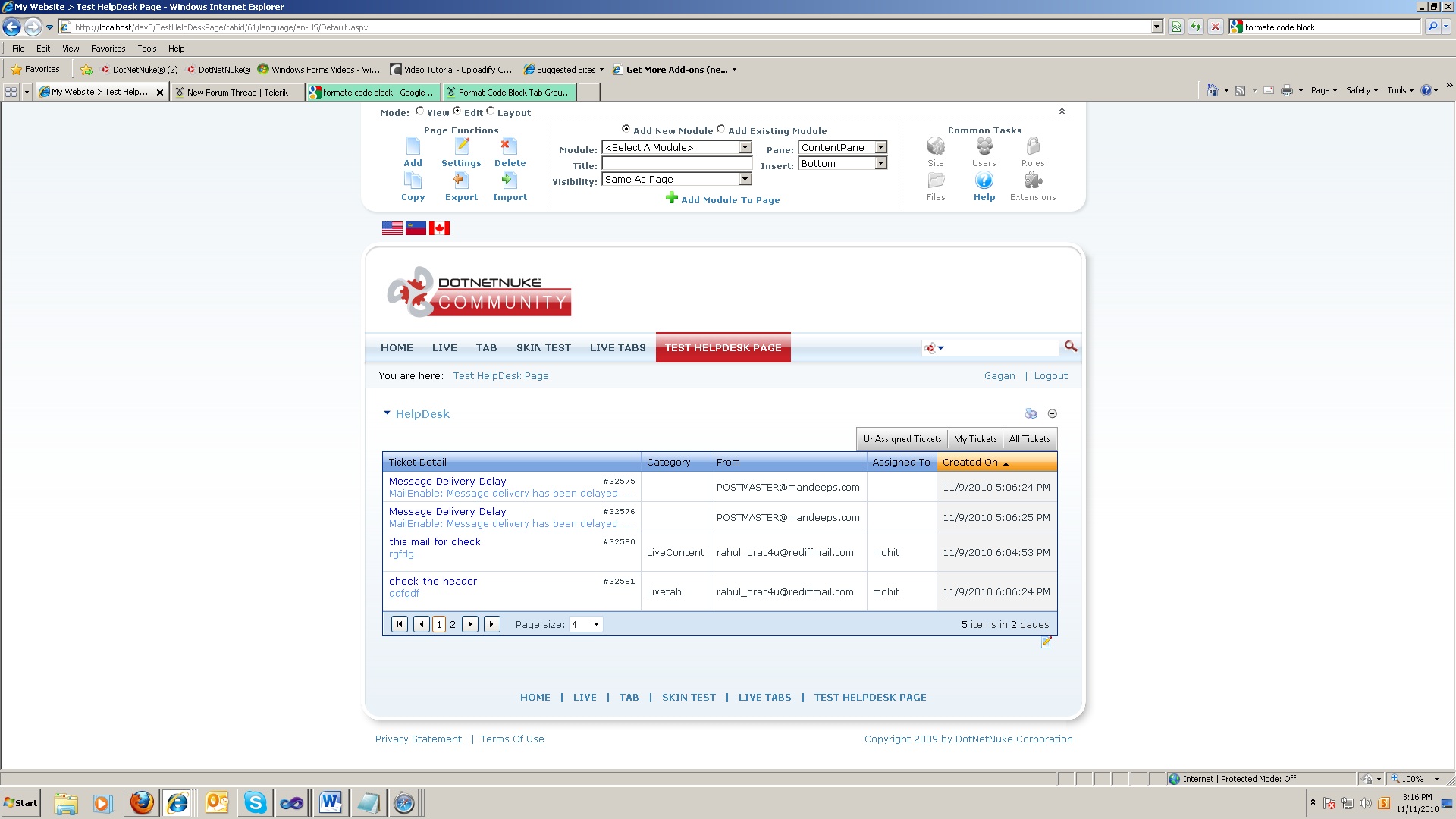The width and height of the screenshot is (1456, 819).
Task: Open Firefox from the taskbar
Action: point(142,802)
